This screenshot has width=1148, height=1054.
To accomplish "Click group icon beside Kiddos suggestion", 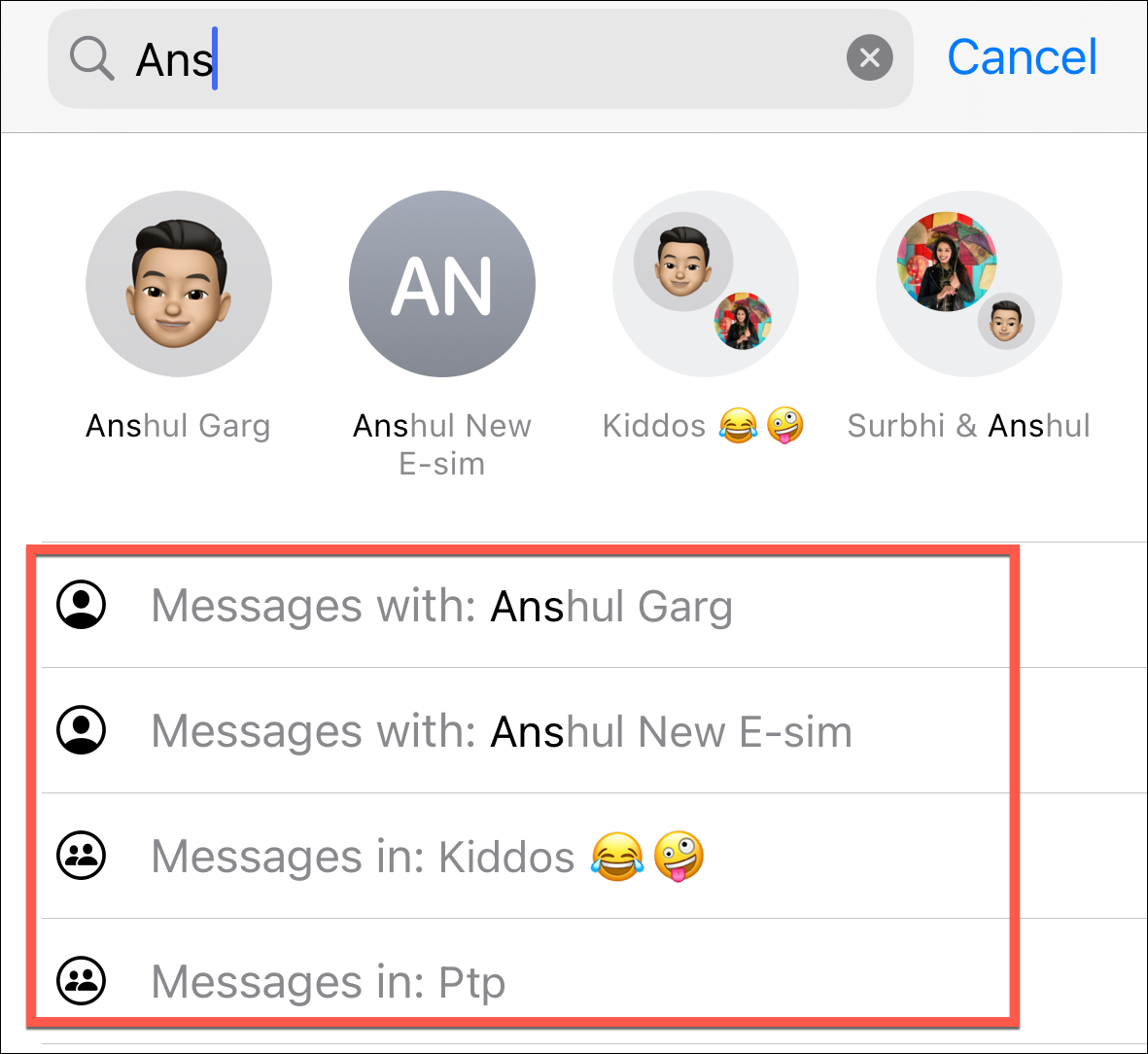I will coord(82,856).
